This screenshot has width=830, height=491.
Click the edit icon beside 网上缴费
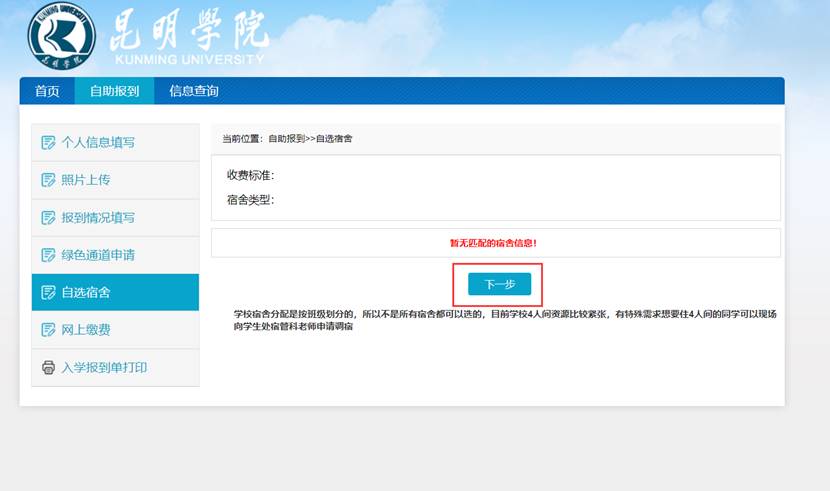(x=48, y=330)
